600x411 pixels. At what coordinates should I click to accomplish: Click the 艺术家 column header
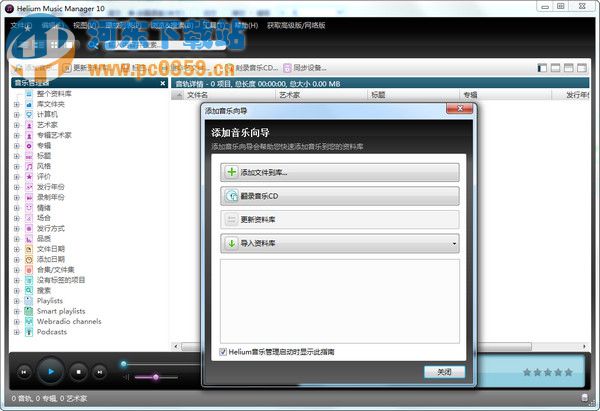321,95
